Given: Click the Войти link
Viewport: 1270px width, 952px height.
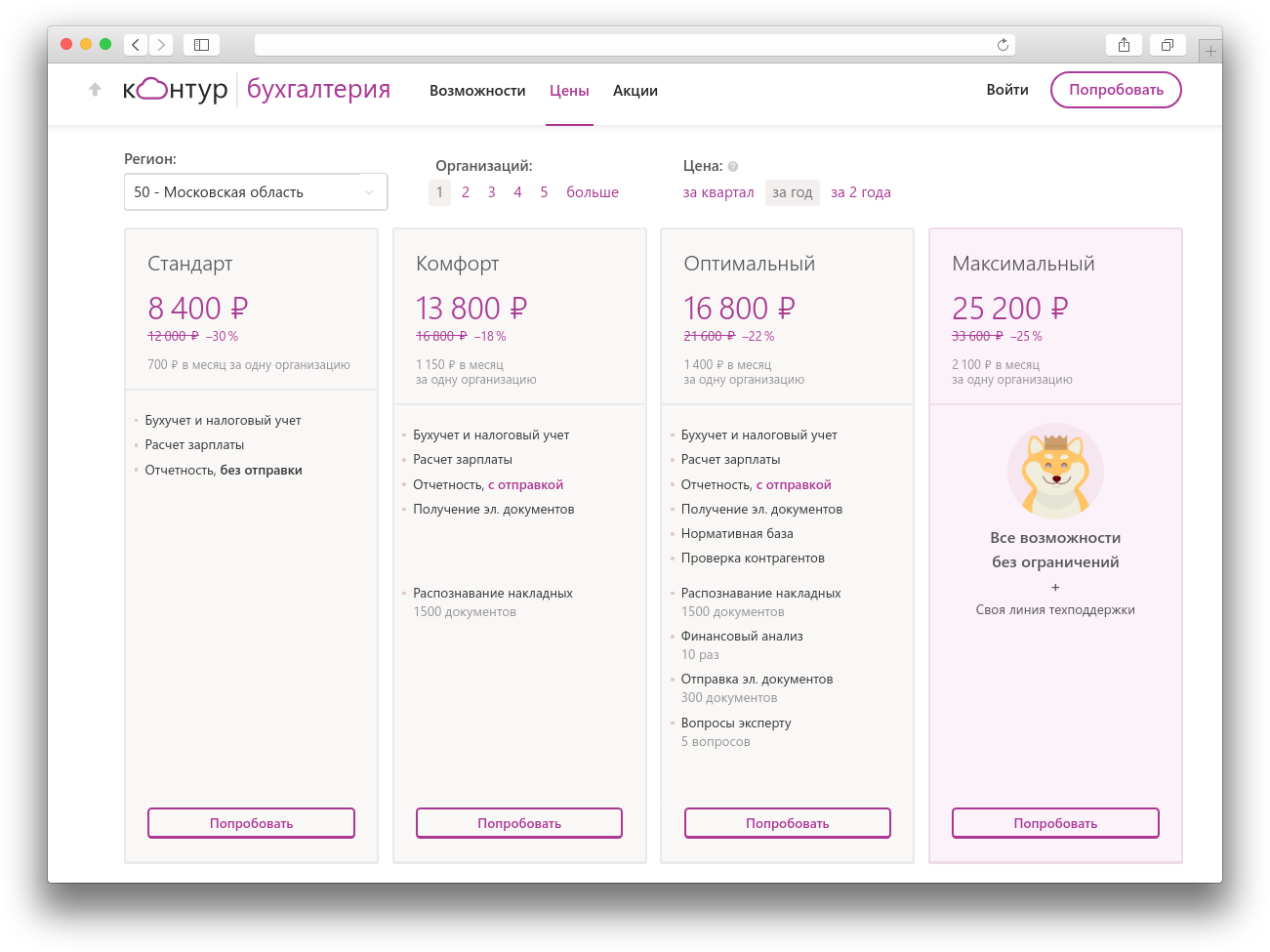Looking at the screenshot, I should coord(1007,90).
